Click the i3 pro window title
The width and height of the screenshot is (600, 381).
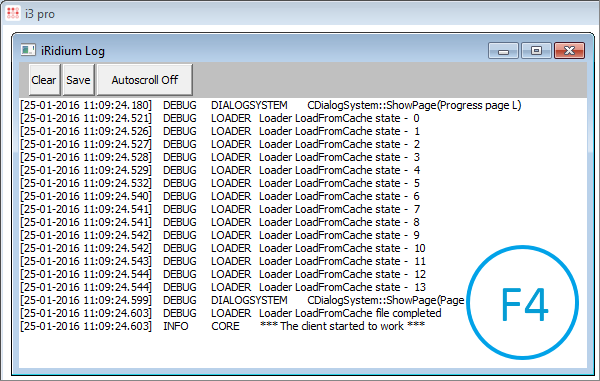click(40, 14)
